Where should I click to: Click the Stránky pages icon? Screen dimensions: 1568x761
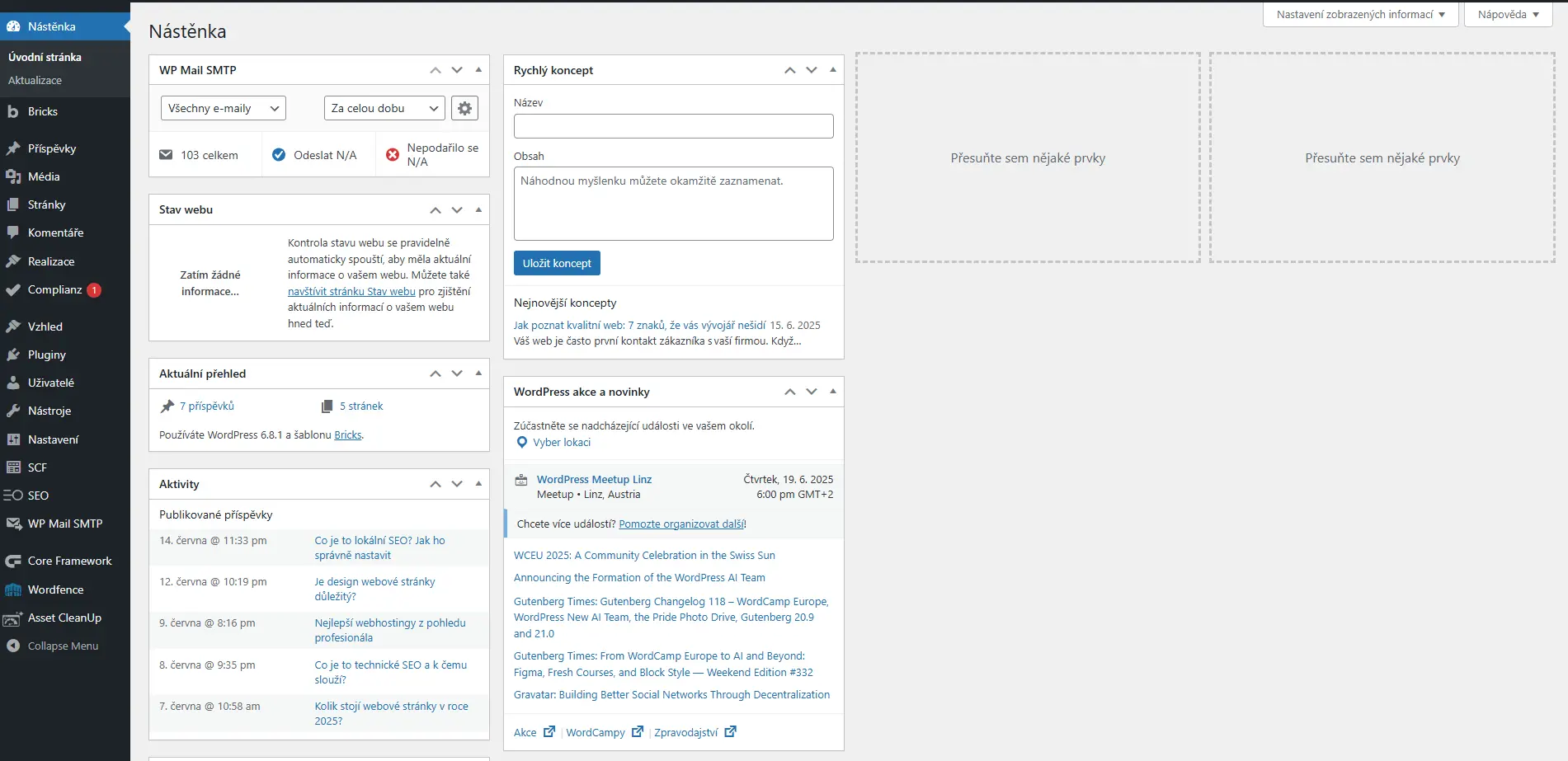pos(13,204)
